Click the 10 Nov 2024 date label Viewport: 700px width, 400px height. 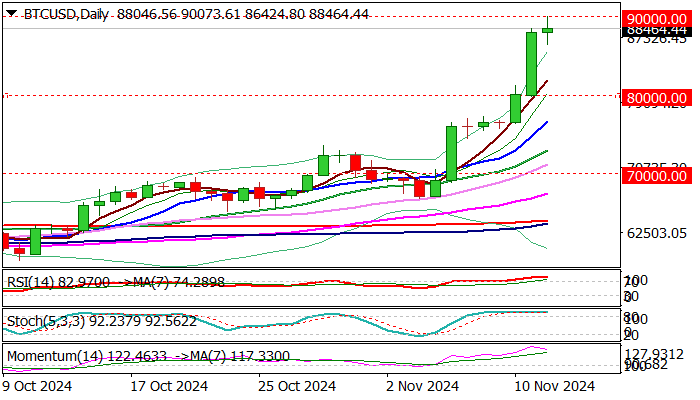(555, 386)
